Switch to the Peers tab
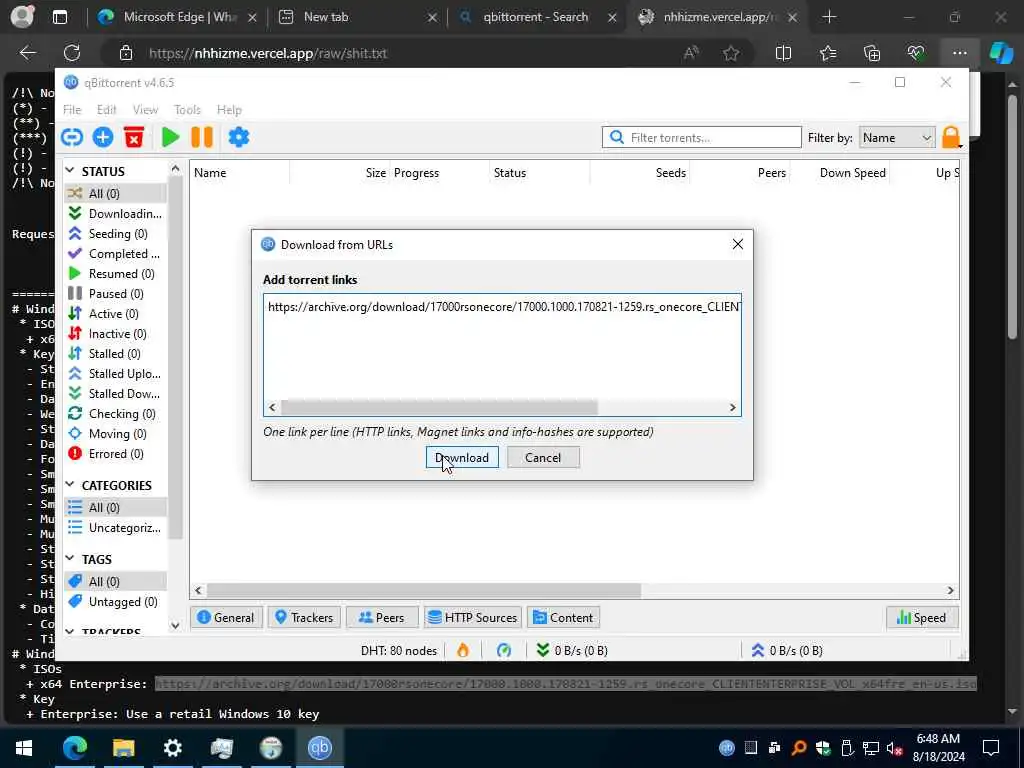Viewport: 1024px width, 768px height. tap(381, 618)
